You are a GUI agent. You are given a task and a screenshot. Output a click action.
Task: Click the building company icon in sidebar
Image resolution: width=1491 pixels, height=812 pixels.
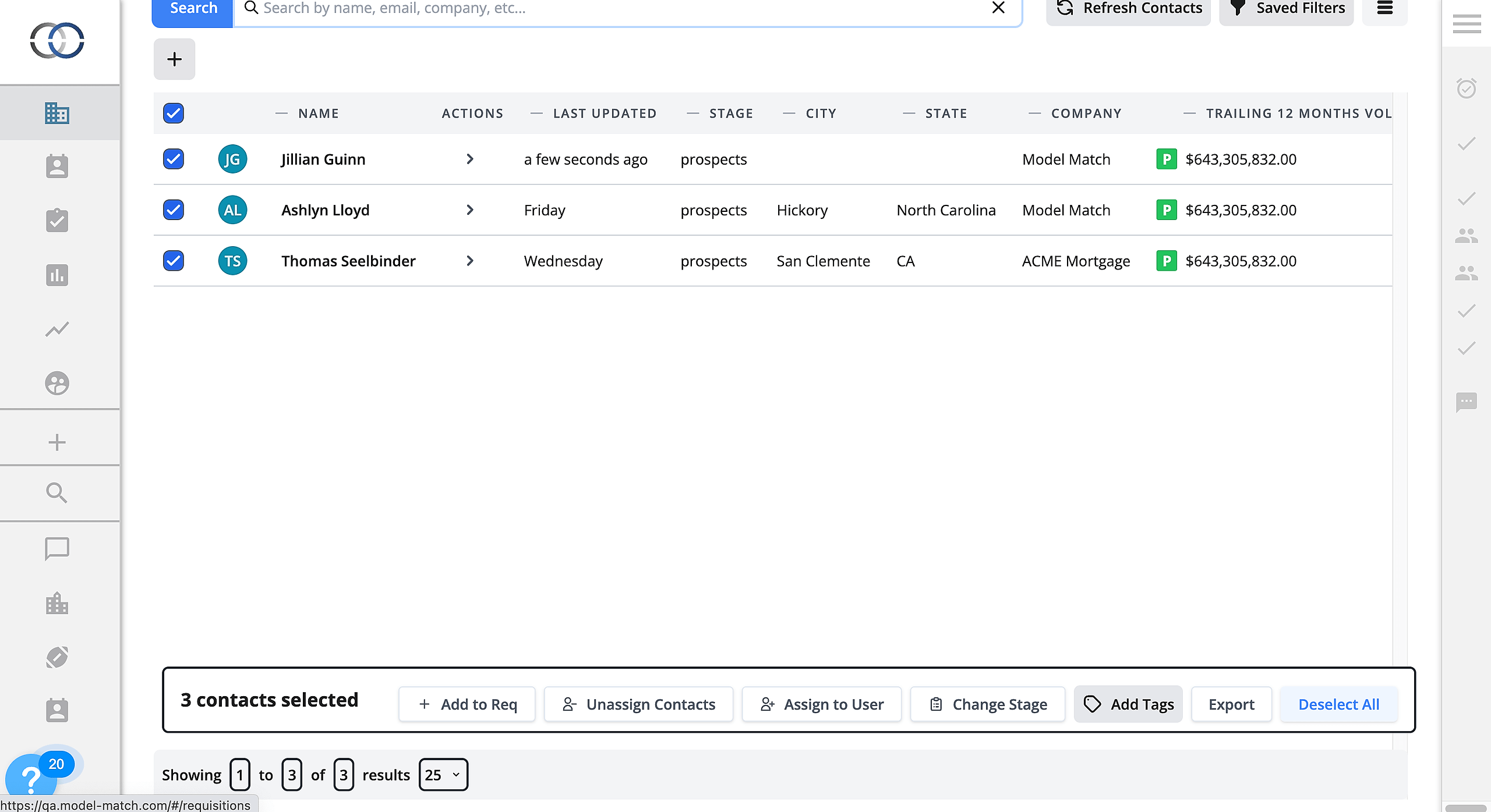click(x=56, y=603)
